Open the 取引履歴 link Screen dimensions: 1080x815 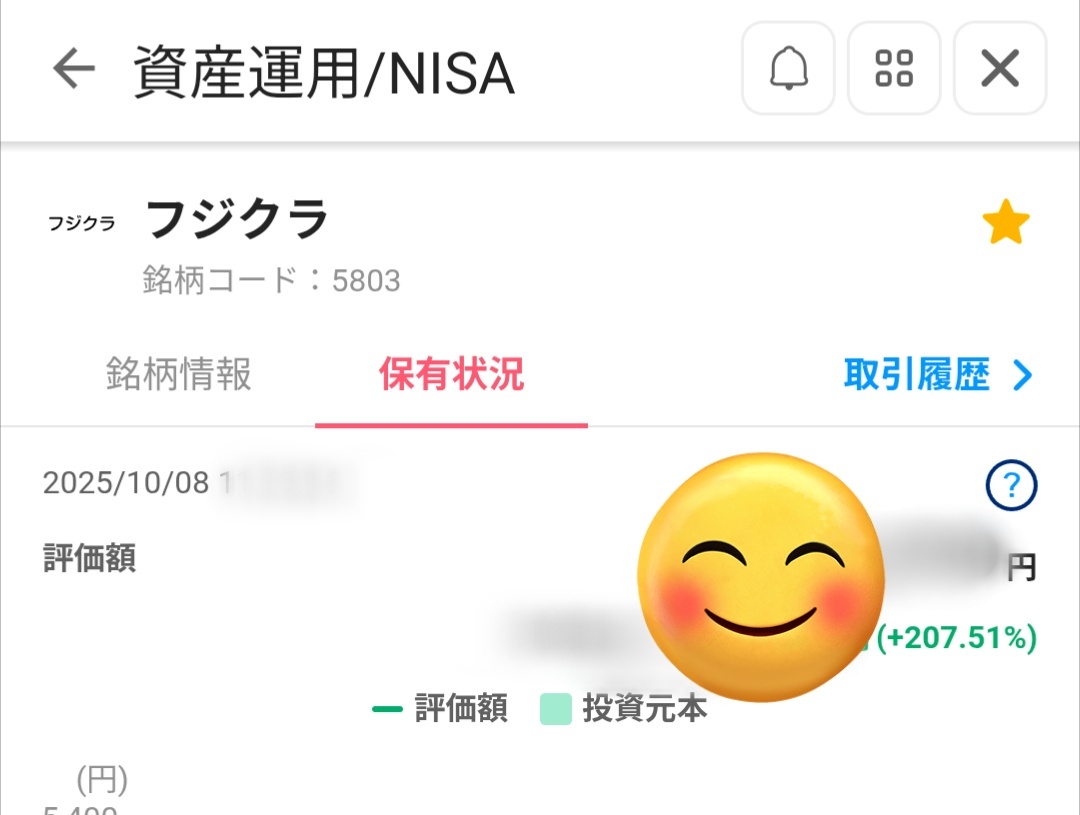click(917, 375)
